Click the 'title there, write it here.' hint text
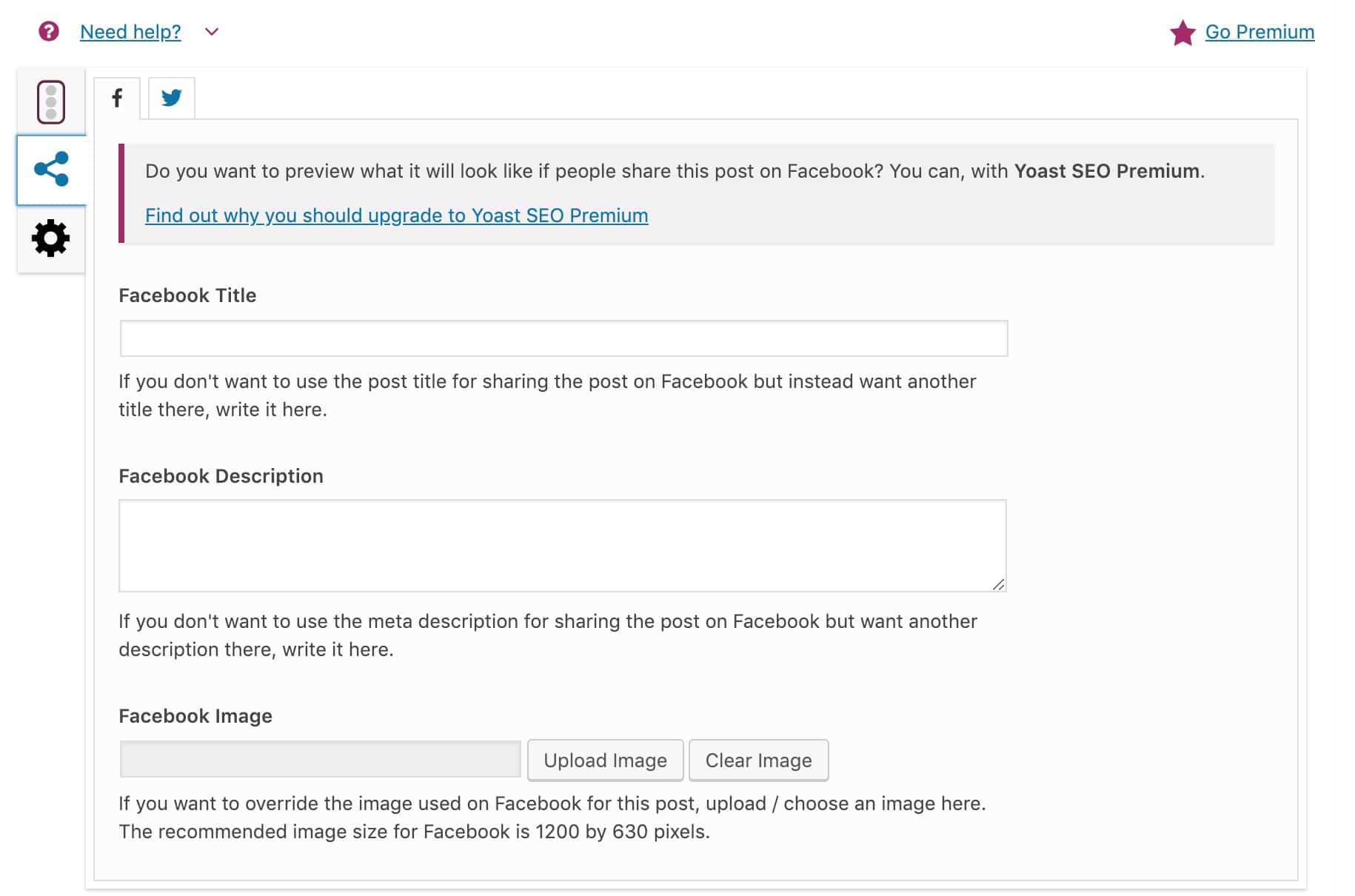Screen dimensions: 1355x896 (223, 409)
